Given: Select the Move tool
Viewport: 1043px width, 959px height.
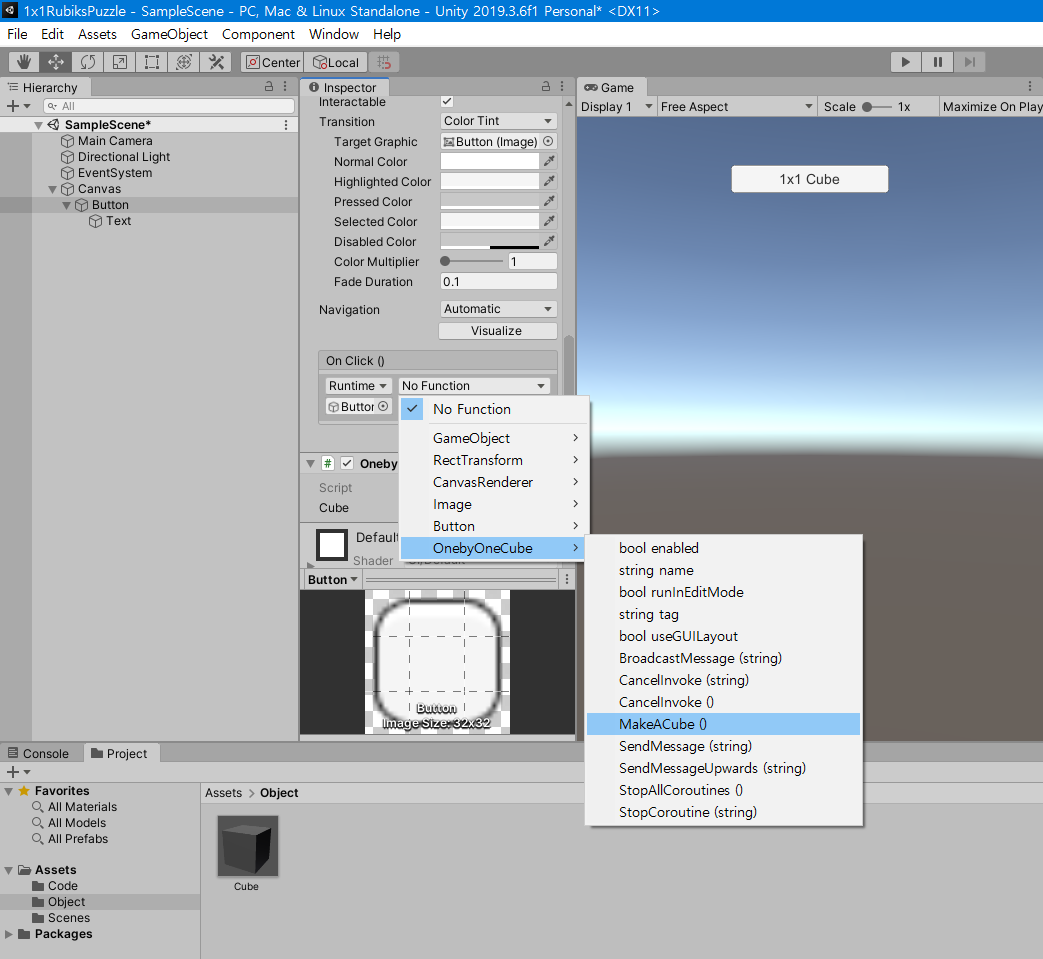Looking at the screenshot, I should click(55, 62).
